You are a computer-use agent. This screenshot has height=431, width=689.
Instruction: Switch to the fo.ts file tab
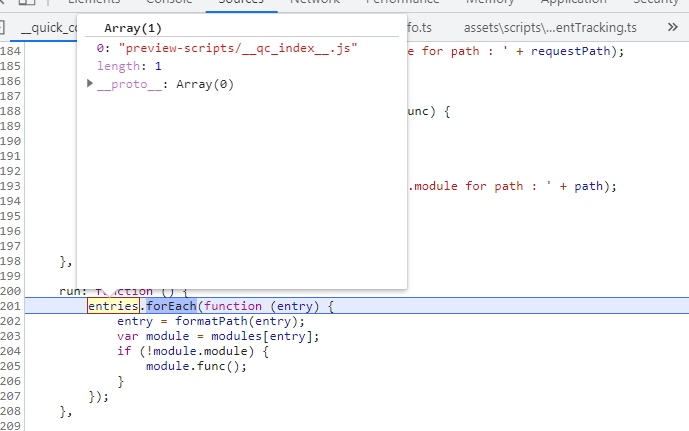420,28
